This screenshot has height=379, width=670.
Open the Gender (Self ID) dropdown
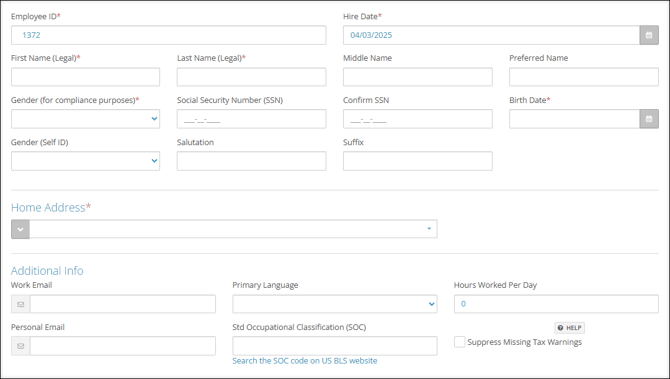pos(85,161)
